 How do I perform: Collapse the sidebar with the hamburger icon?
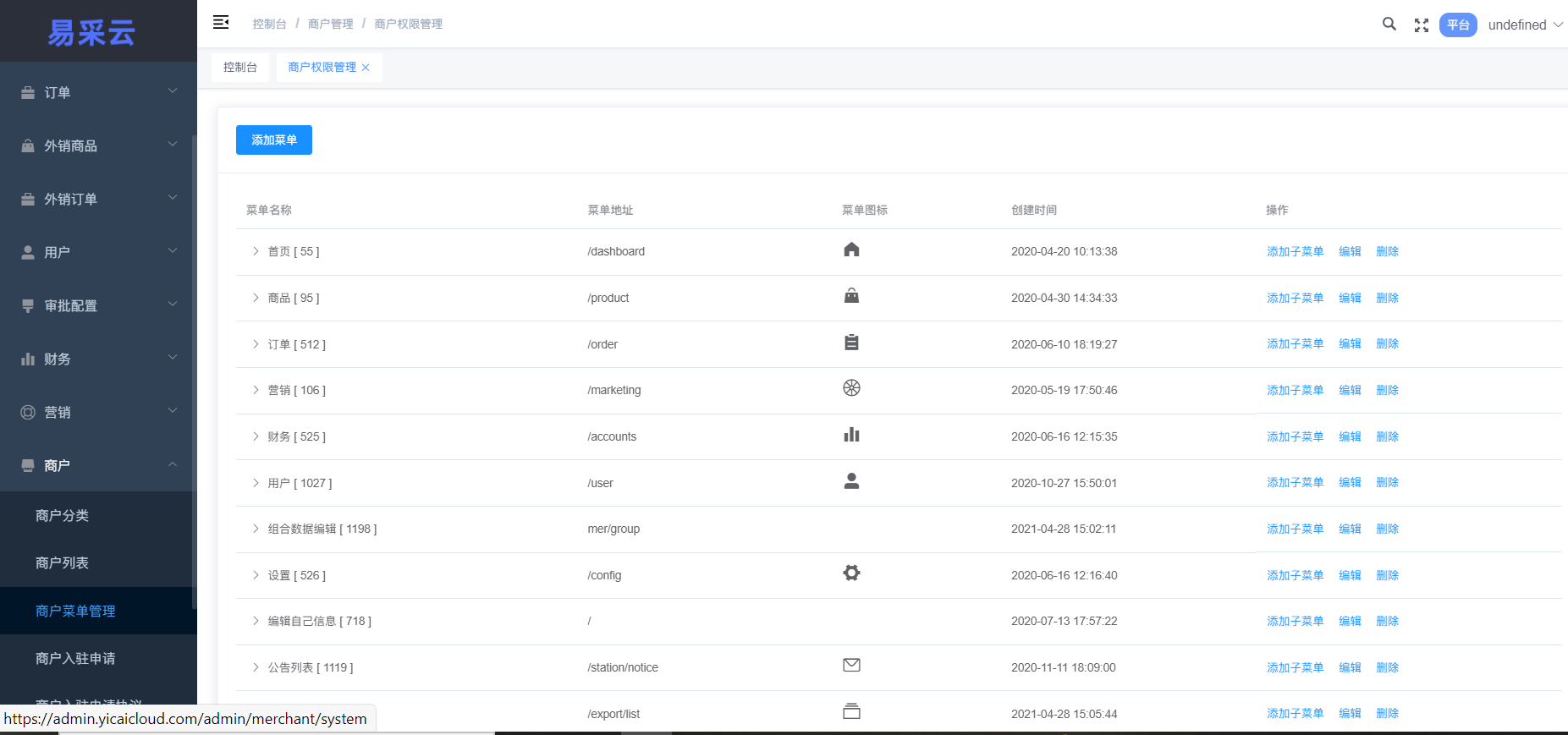221,23
